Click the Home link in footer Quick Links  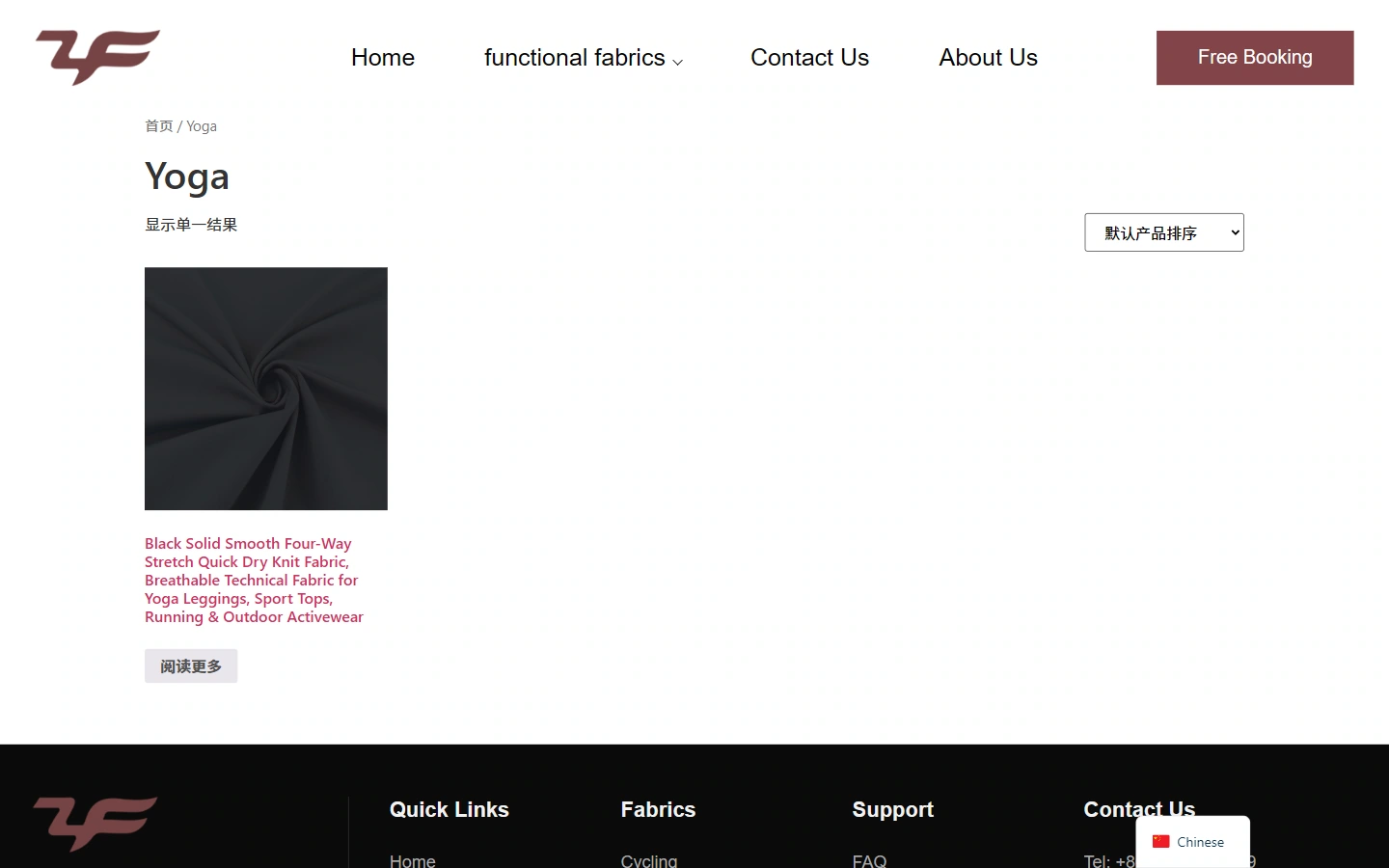pos(413,860)
